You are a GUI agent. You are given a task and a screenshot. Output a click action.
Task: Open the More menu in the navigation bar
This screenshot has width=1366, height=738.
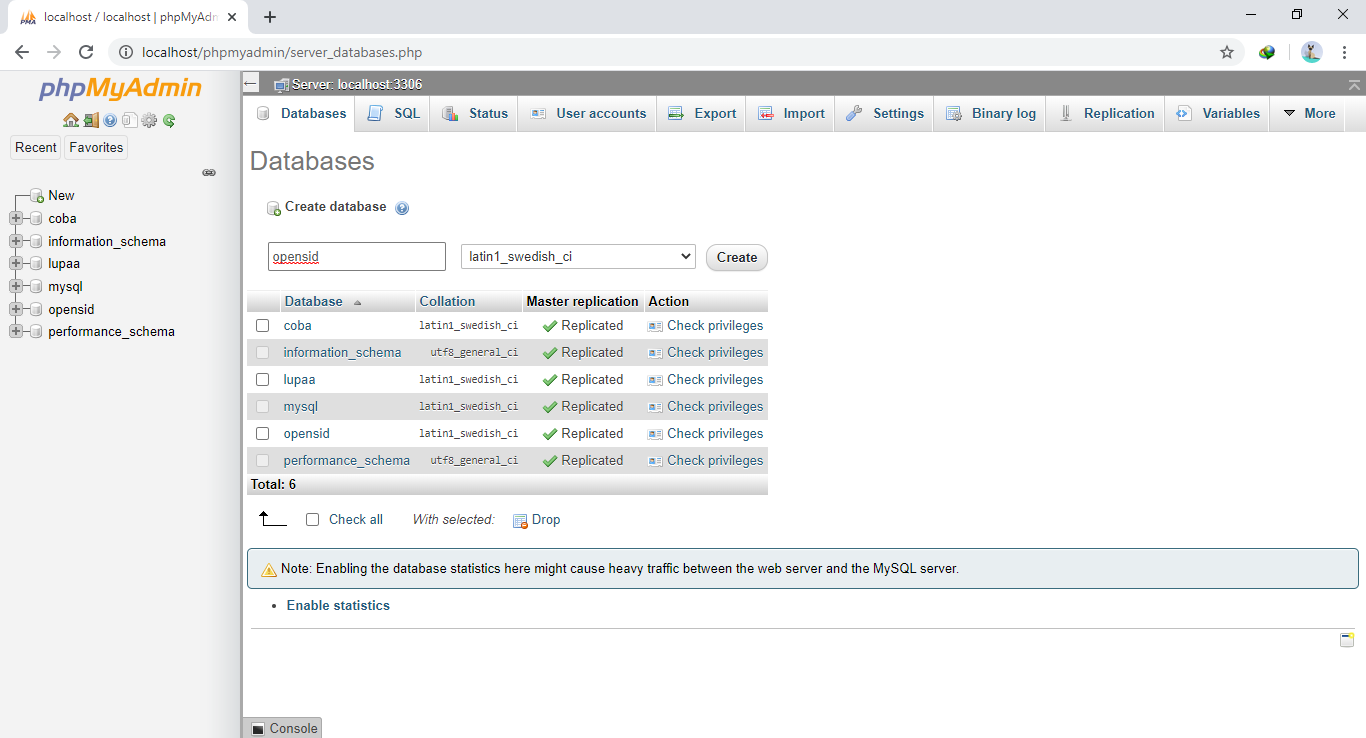[1308, 113]
